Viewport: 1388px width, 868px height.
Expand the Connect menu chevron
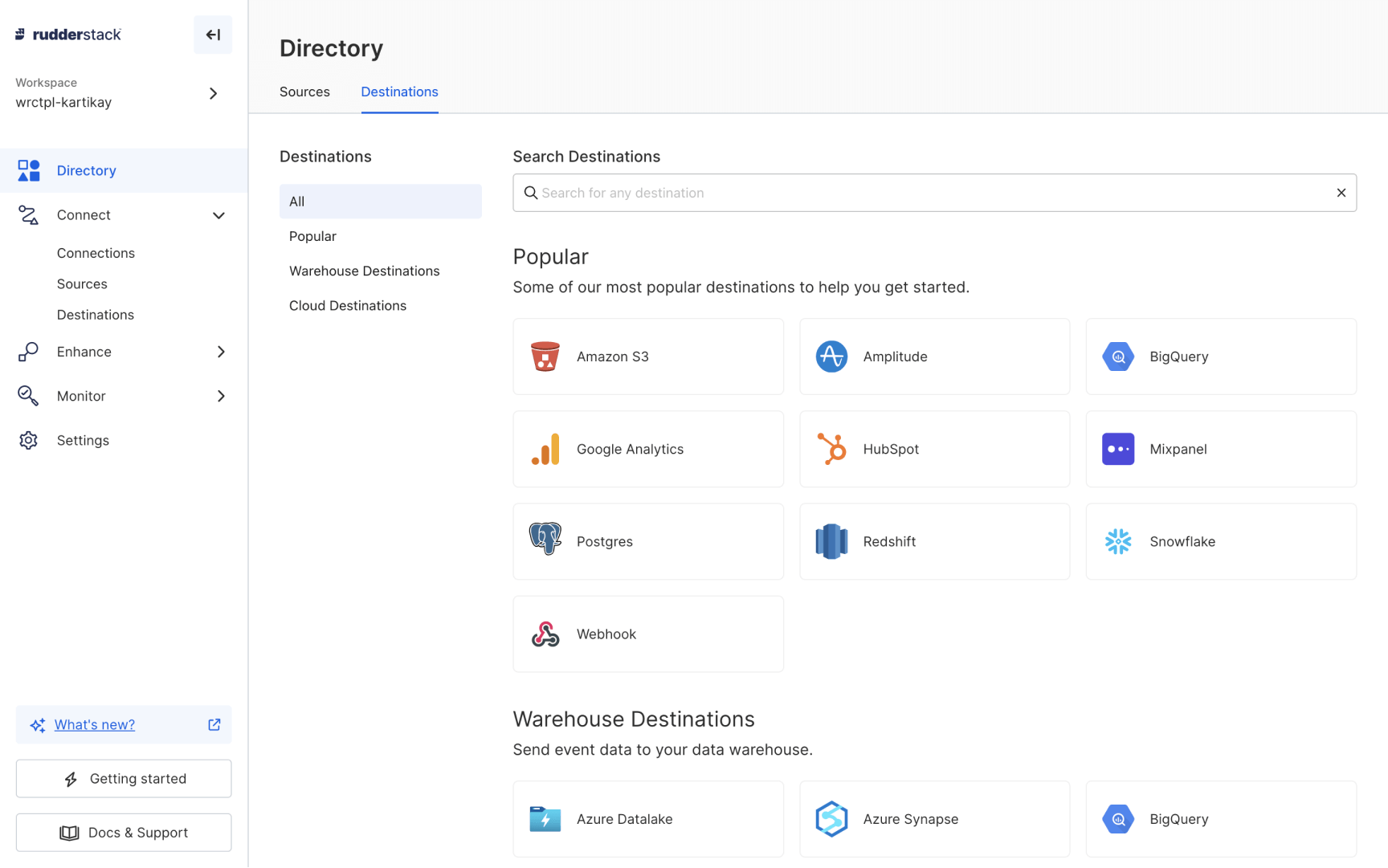(218, 215)
